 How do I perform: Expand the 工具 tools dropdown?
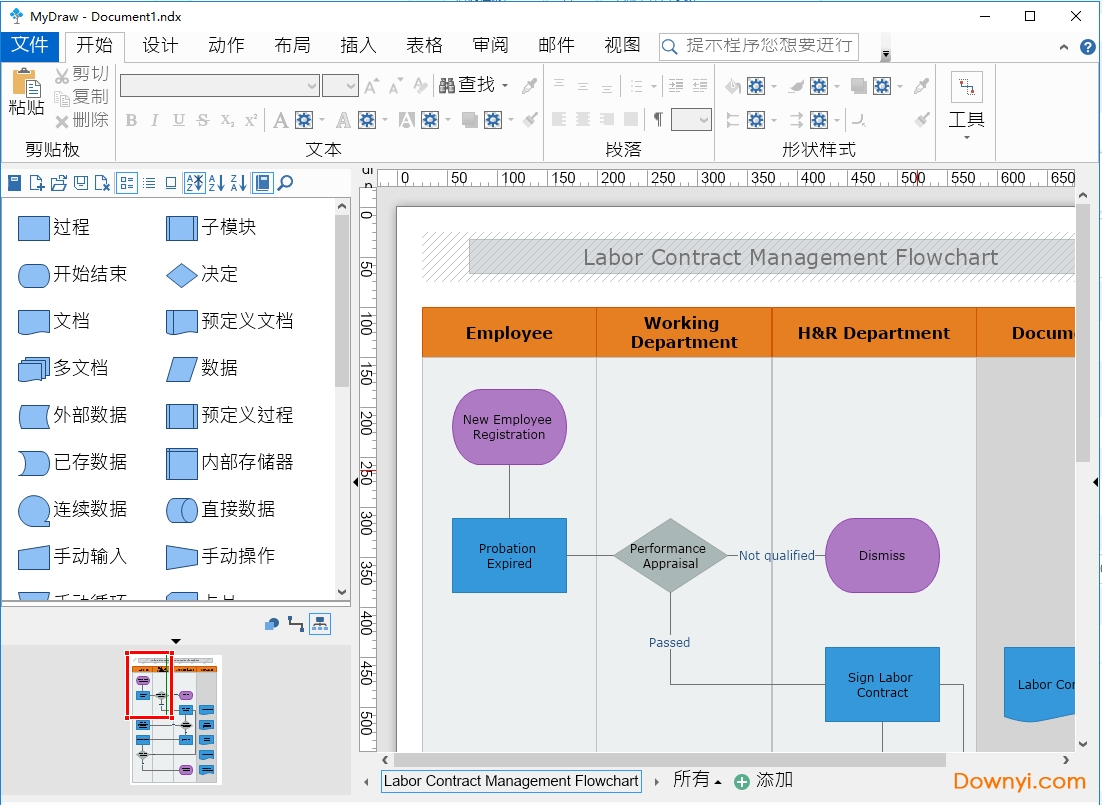[966, 136]
